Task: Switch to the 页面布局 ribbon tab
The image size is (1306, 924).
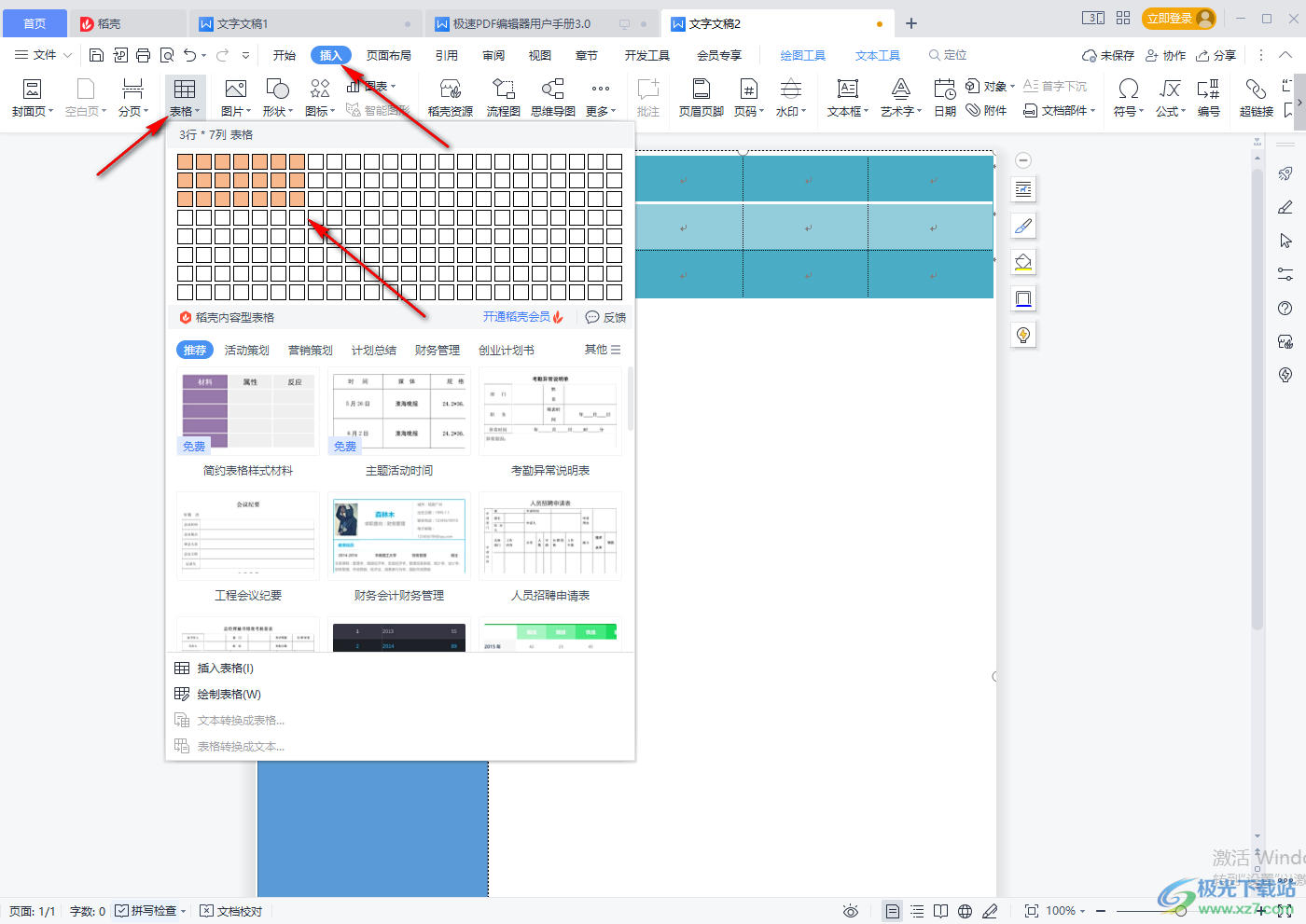Action: pos(389,55)
